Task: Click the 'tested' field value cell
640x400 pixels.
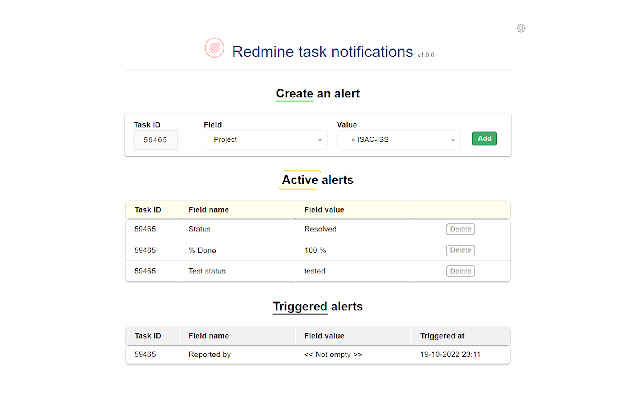Action: click(x=315, y=271)
